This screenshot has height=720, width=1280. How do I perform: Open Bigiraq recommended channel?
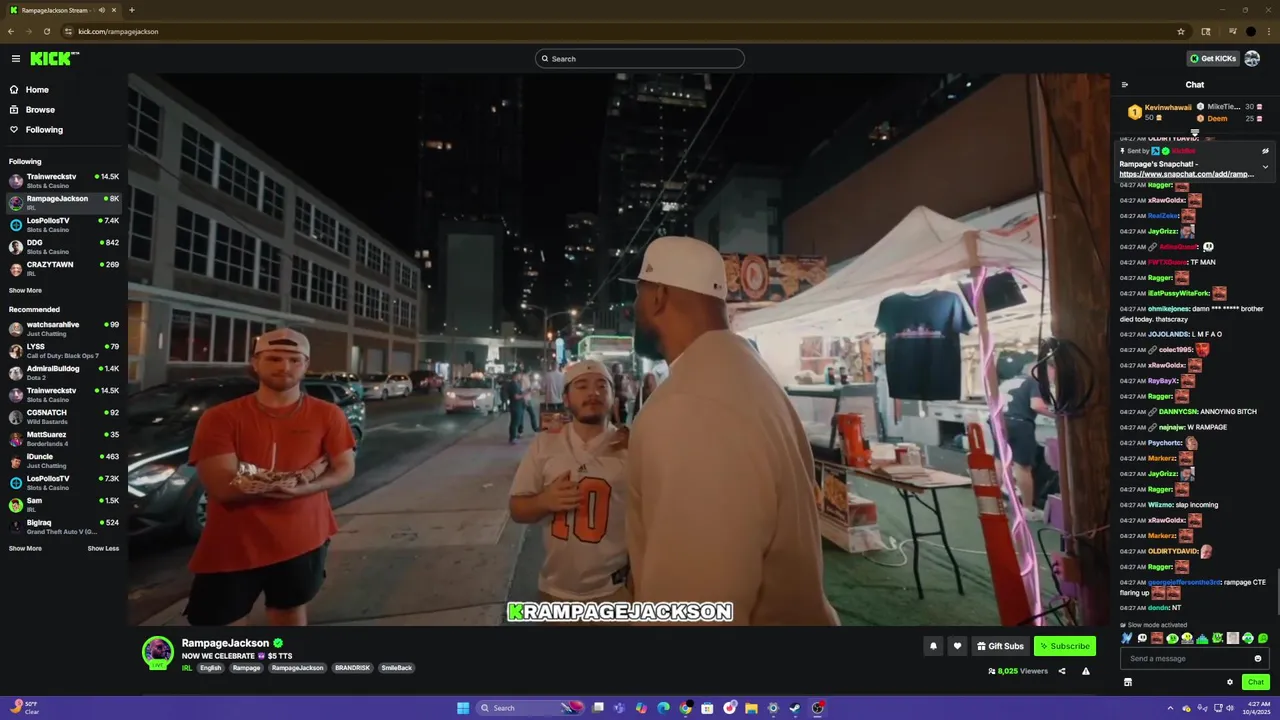click(x=64, y=527)
